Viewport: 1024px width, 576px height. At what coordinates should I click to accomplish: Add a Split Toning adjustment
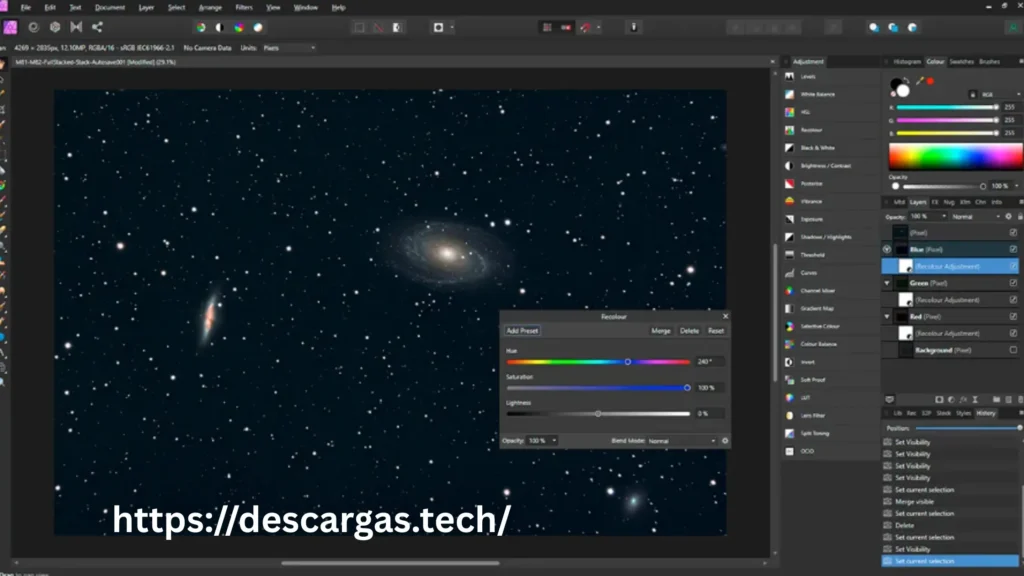(831, 433)
